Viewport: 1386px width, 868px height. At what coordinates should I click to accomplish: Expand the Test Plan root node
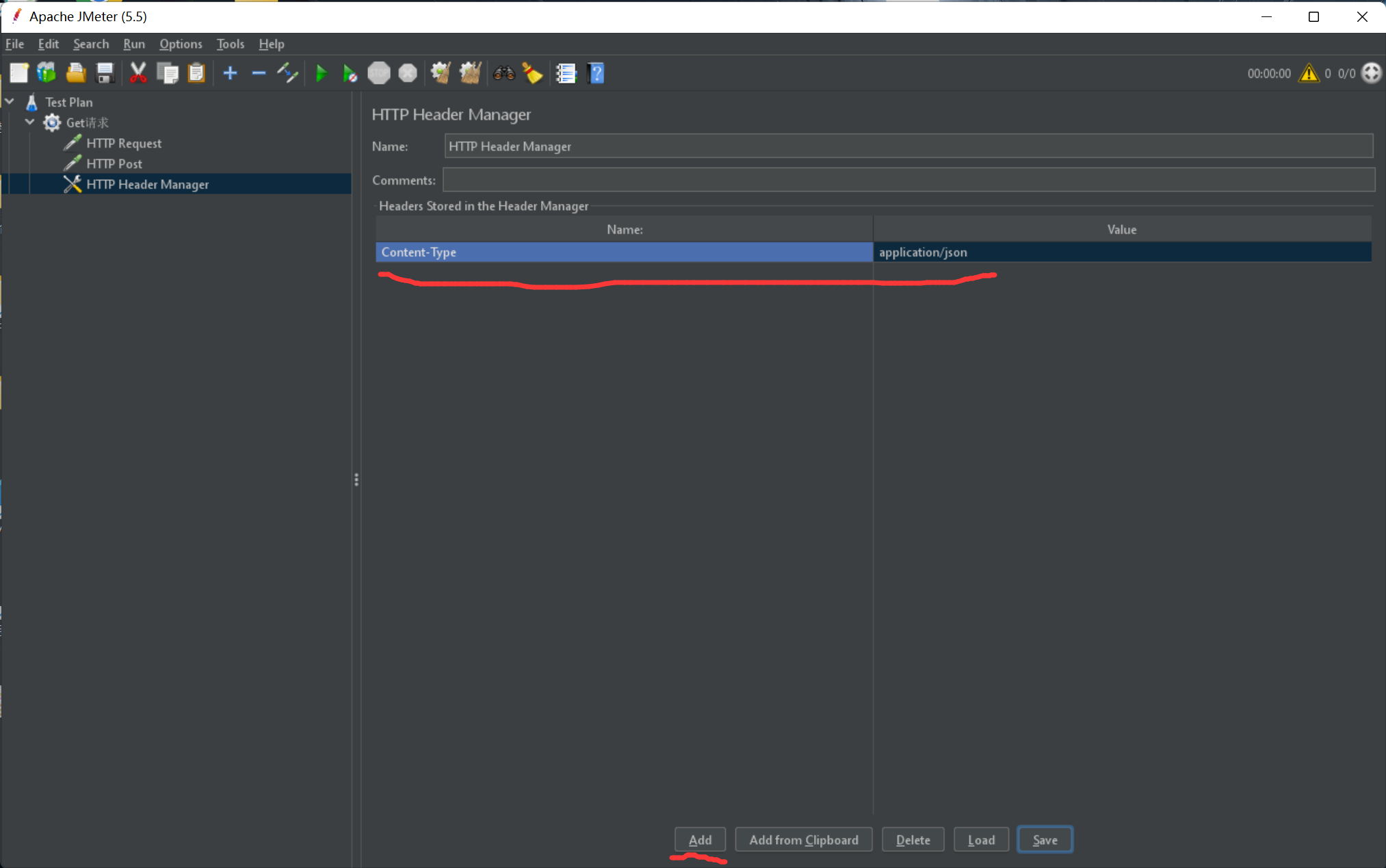coord(12,102)
